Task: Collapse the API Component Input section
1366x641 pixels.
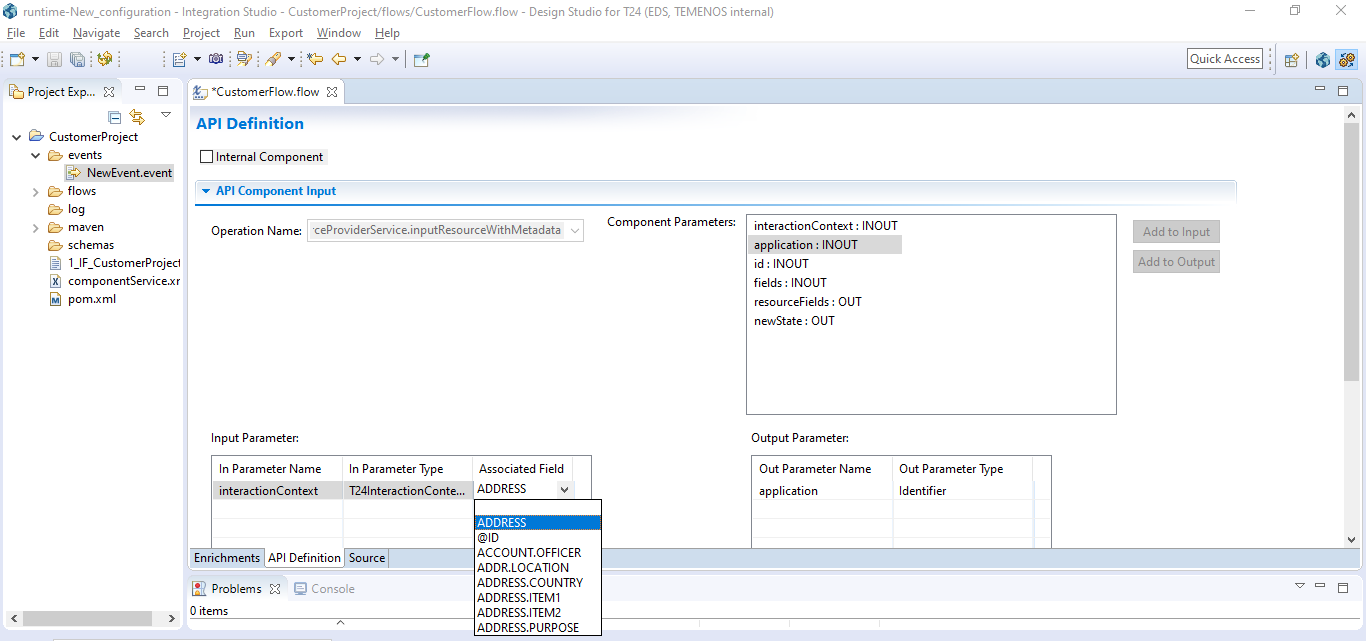Action: tap(206, 191)
